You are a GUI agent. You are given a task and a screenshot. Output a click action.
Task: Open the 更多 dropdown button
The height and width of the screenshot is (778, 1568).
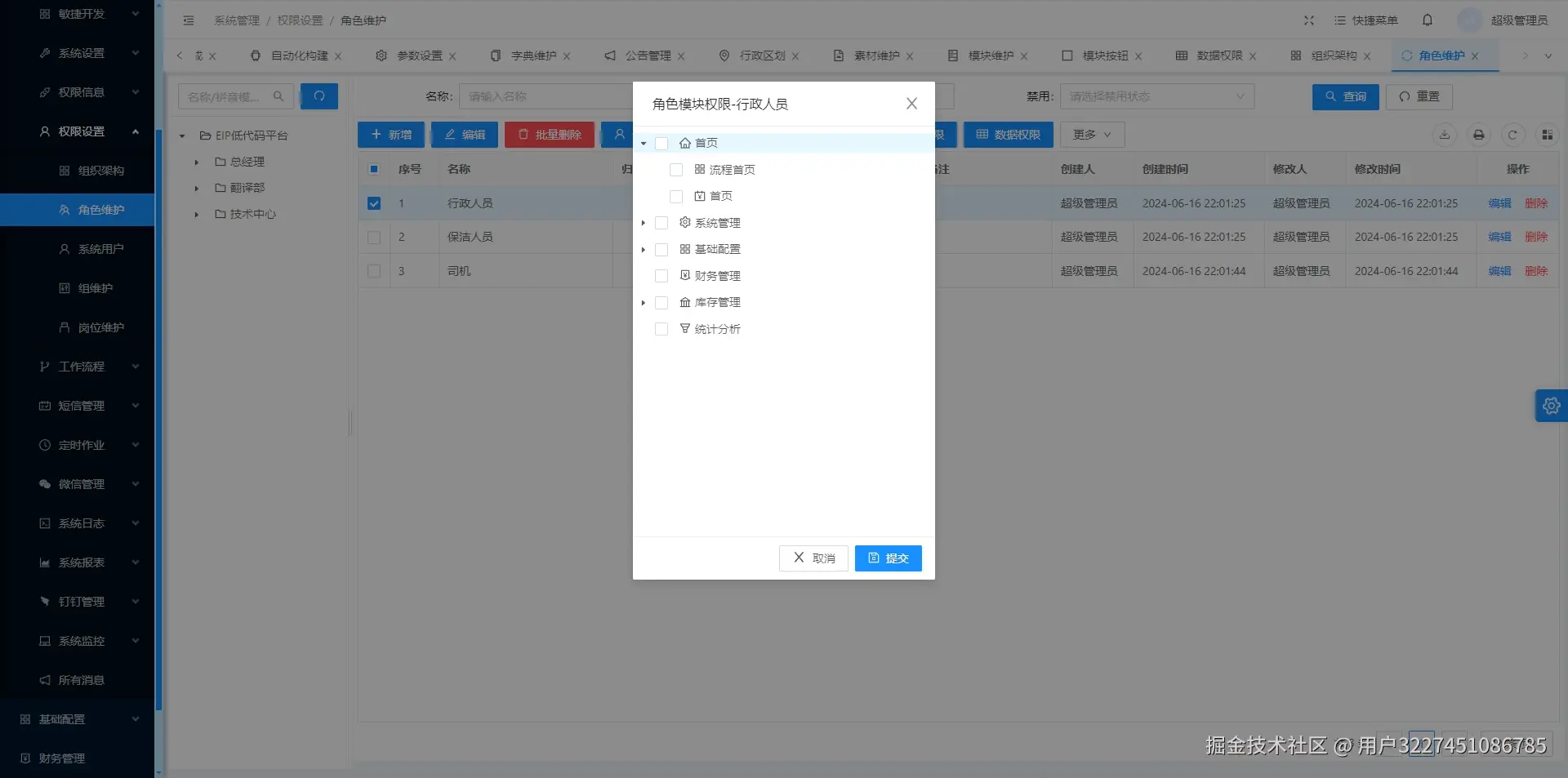coord(1092,135)
